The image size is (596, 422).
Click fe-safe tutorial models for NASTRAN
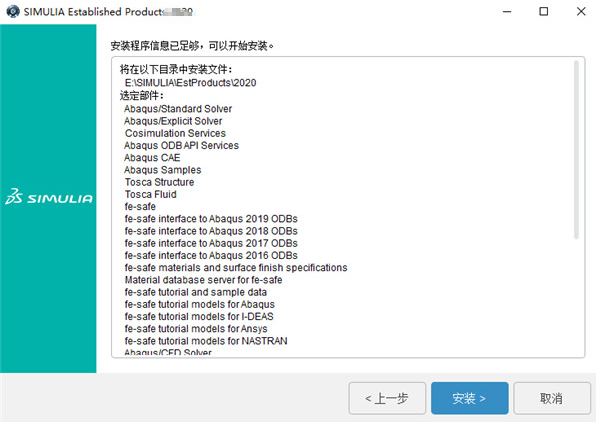coord(206,341)
